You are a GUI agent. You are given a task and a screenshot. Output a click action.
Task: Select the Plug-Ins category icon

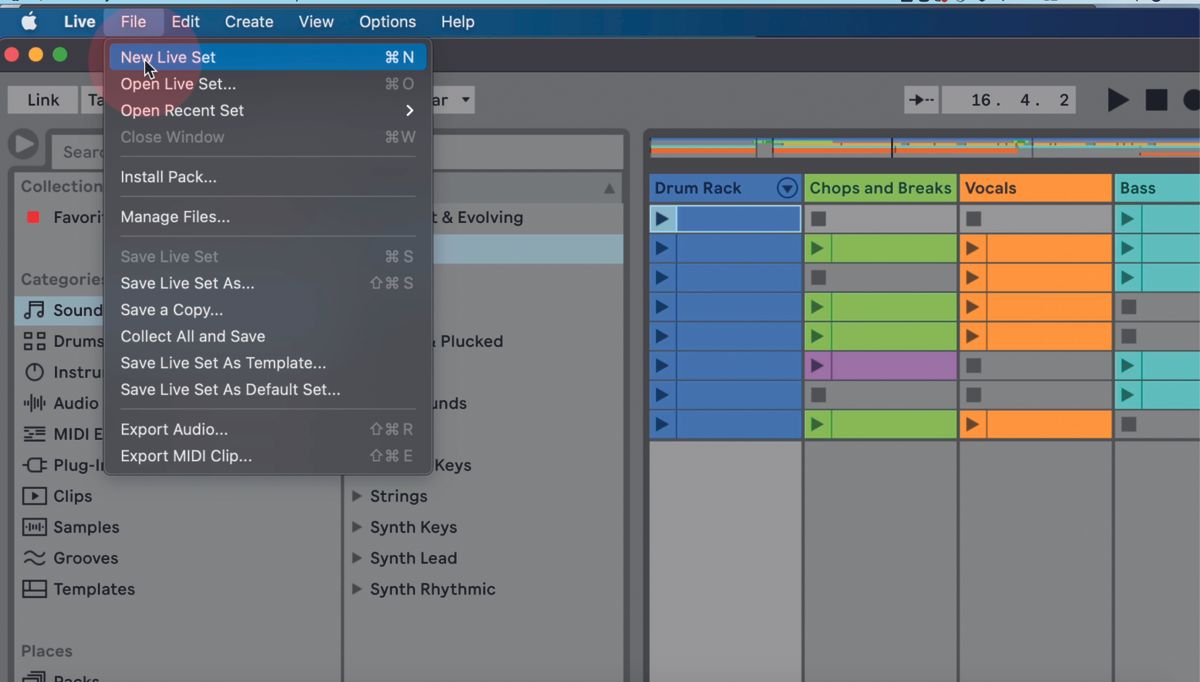click(35, 465)
